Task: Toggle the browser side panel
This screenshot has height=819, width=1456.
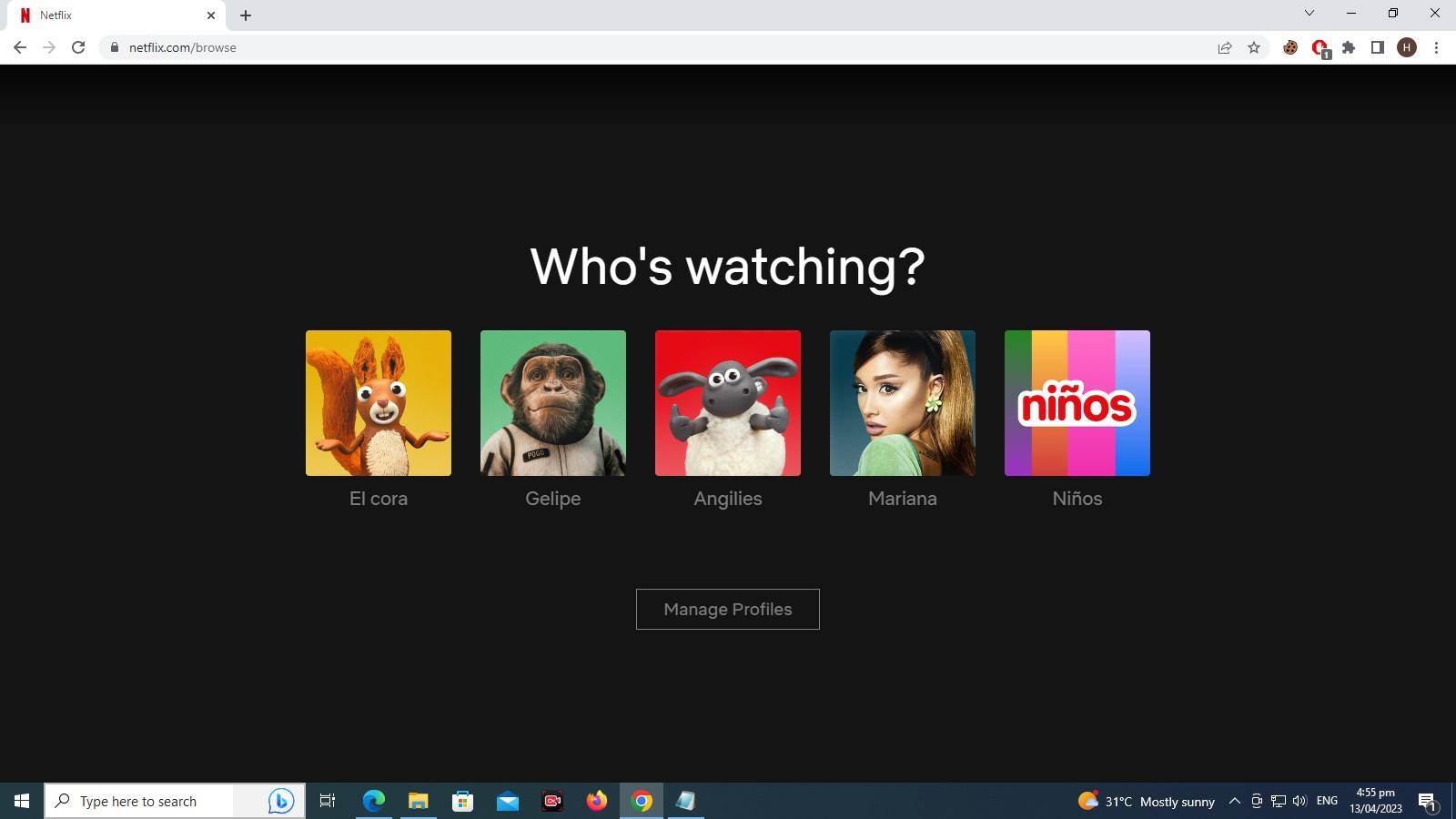Action: click(1378, 47)
